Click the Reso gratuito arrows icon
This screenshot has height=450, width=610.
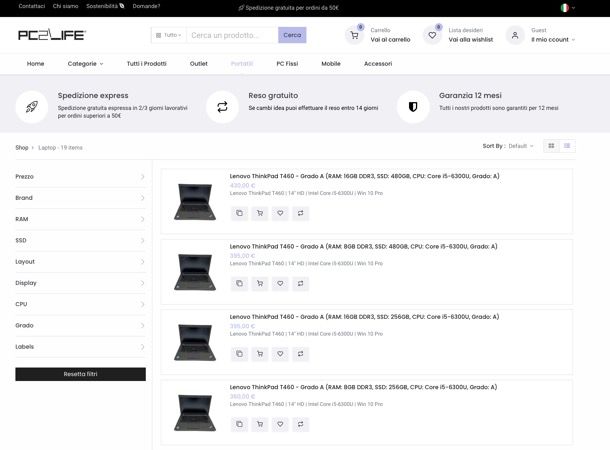pos(222,107)
